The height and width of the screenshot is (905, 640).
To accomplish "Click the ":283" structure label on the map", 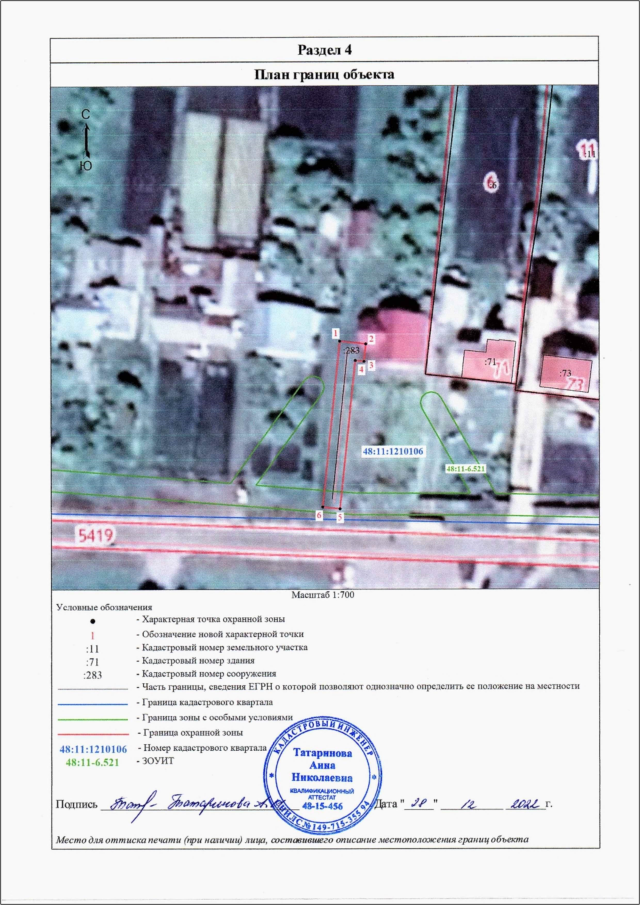I will 351,350.
